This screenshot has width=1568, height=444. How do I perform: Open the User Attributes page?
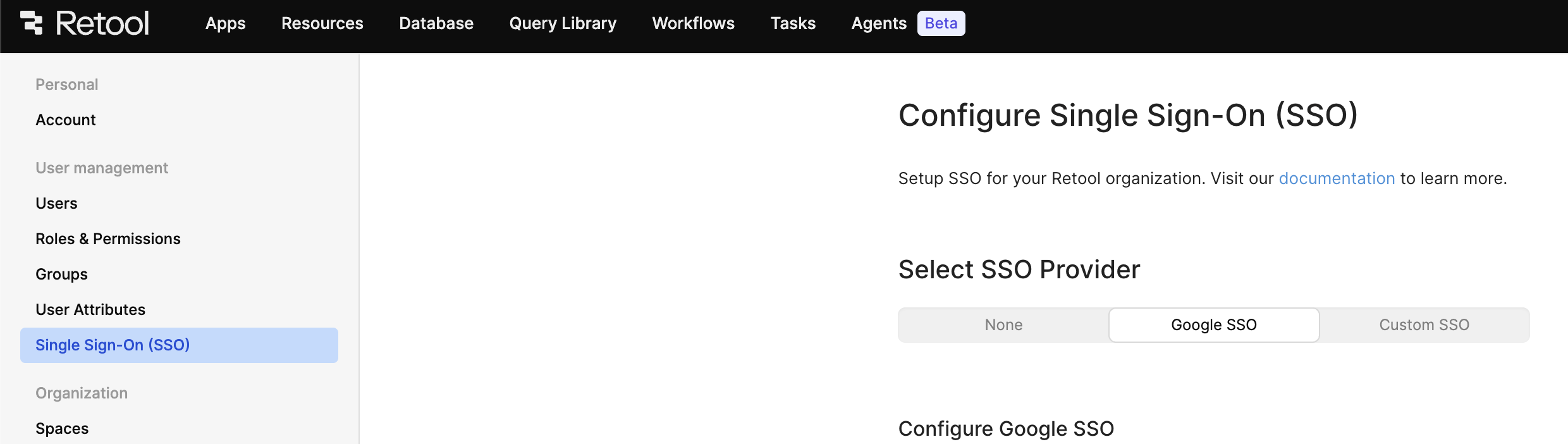point(90,310)
